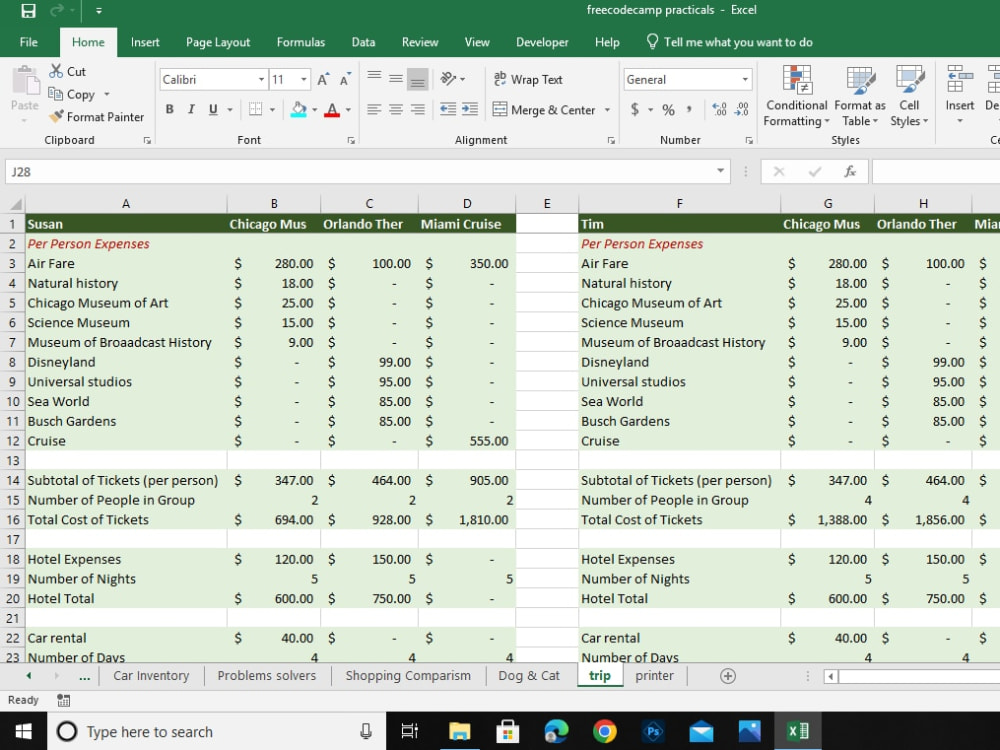Expand the General number format dropdown
The height and width of the screenshot is (750, 1000).
[745, 80]
